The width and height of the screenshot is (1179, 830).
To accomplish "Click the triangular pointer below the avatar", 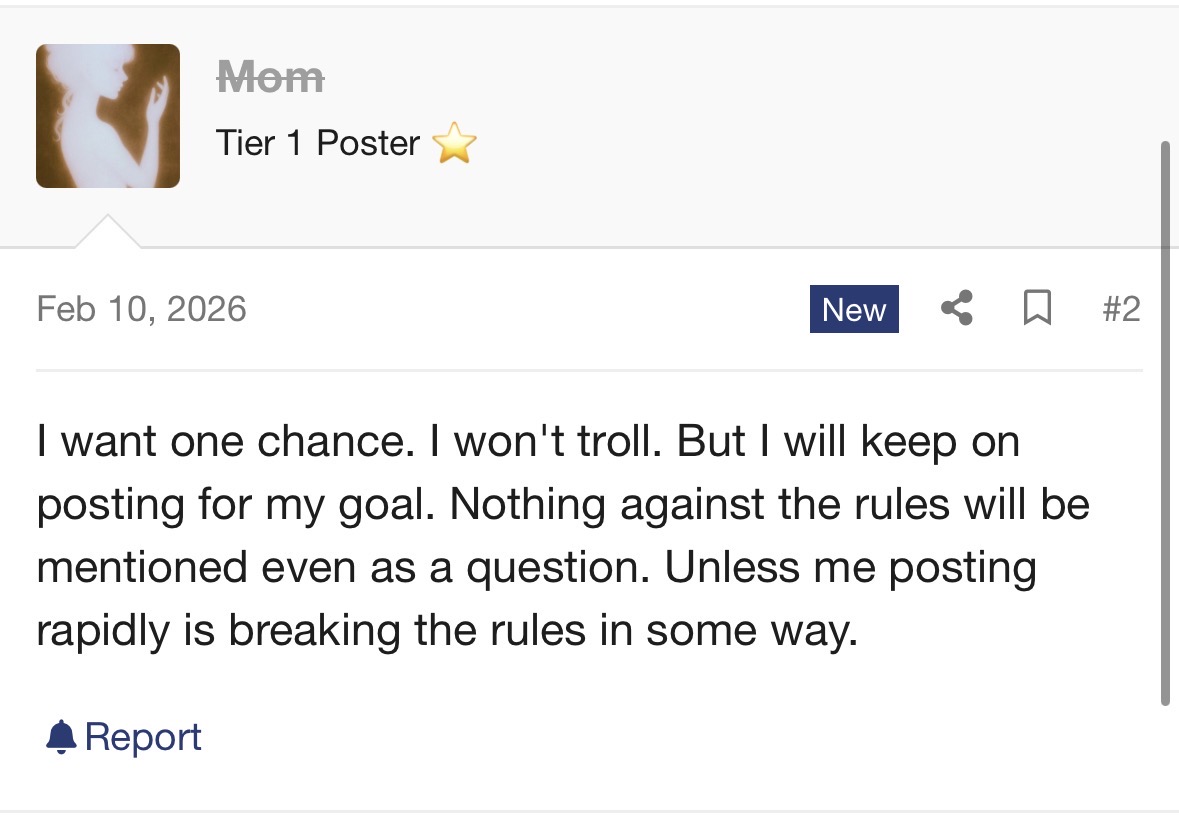I will click(x=108, y=233).
